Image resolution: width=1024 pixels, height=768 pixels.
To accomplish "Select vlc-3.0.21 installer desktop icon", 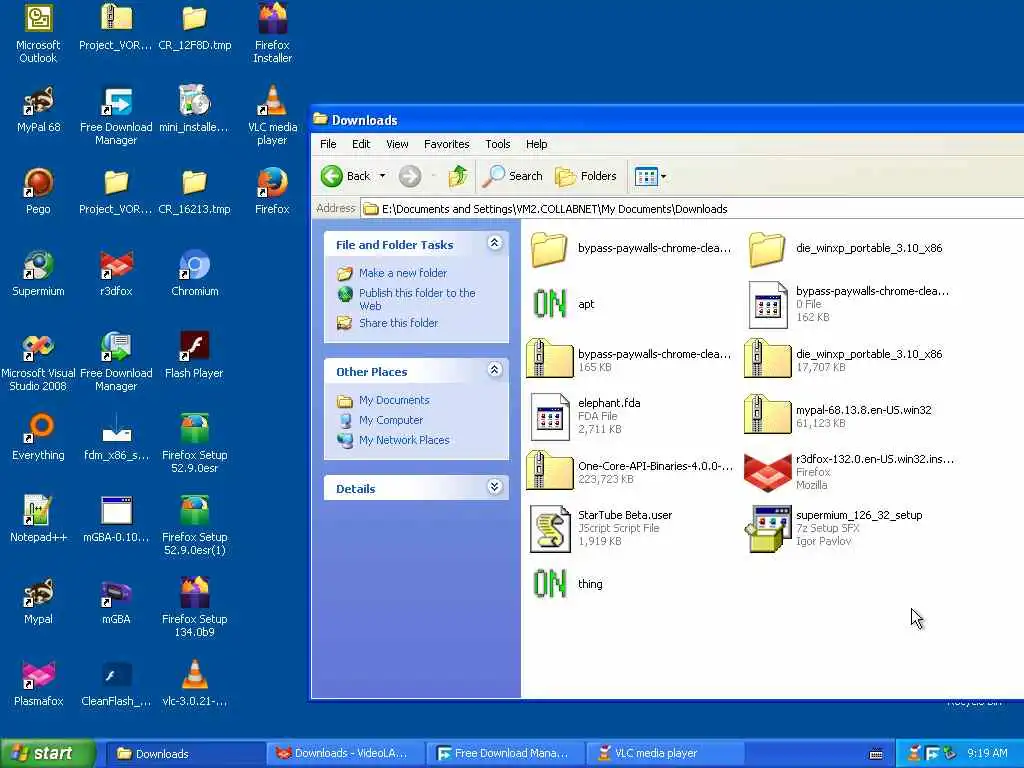I will click(195, 684).
